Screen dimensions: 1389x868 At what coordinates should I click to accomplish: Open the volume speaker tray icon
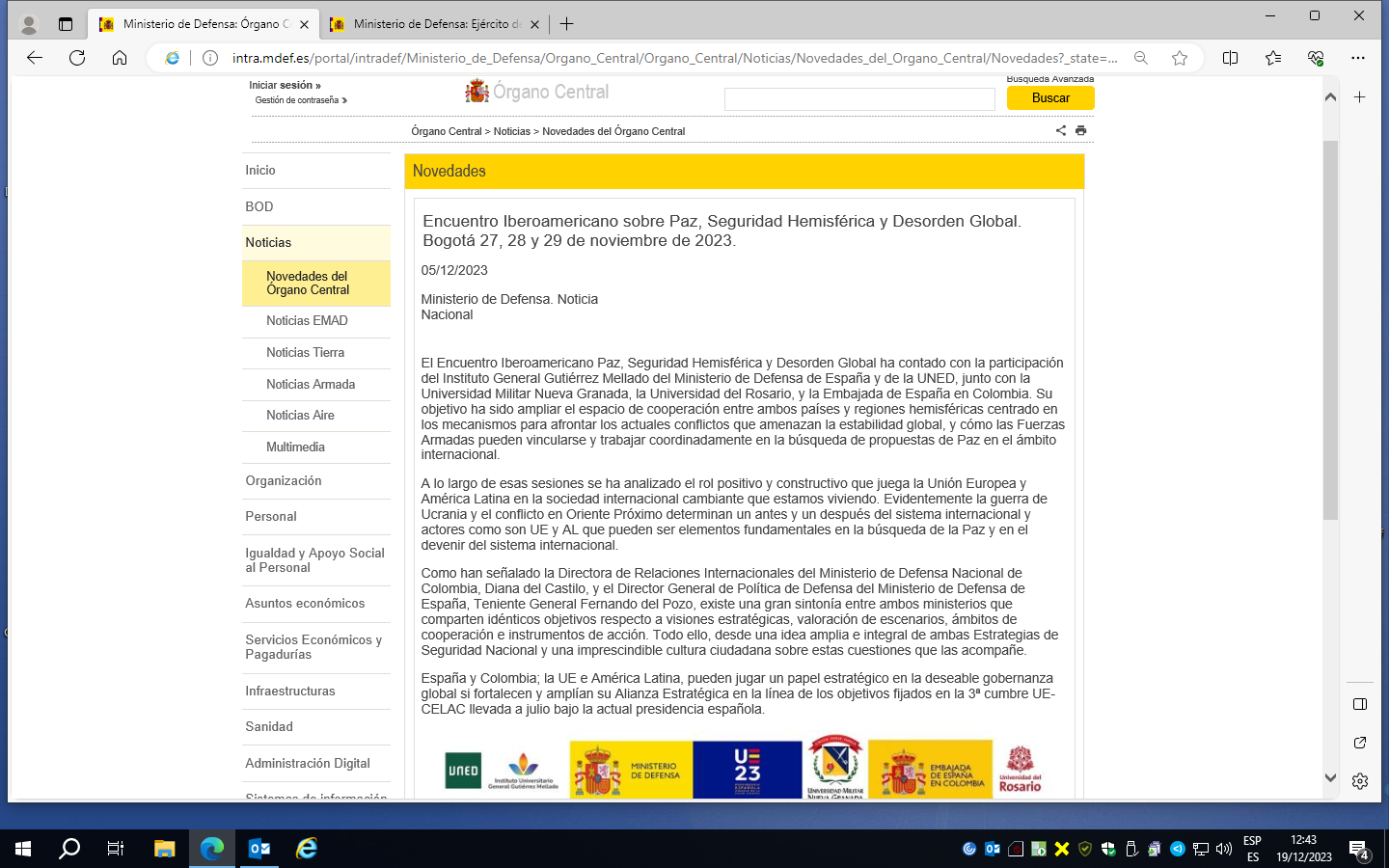pyautogui.click(x=1224, y=849)
